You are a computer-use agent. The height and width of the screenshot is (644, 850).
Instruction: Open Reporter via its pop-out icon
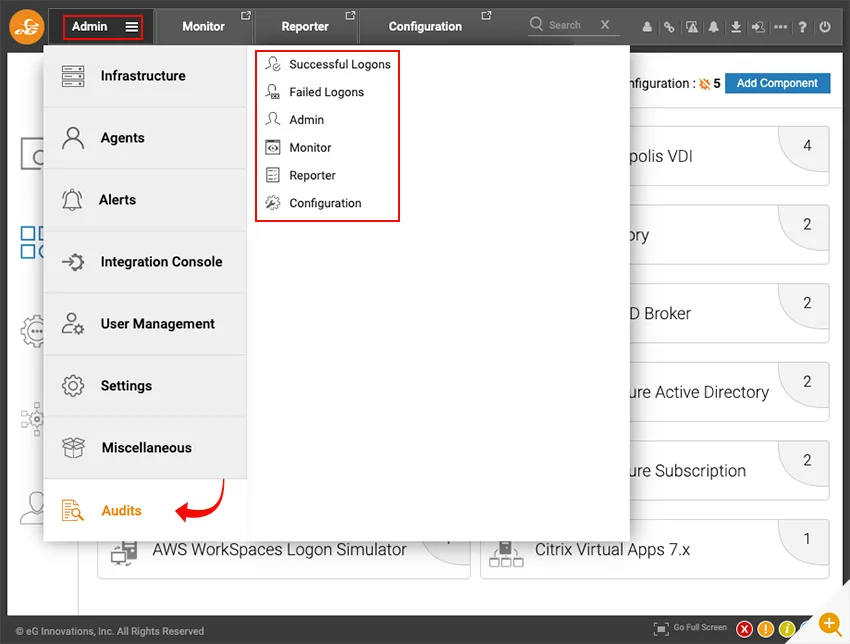350,16
